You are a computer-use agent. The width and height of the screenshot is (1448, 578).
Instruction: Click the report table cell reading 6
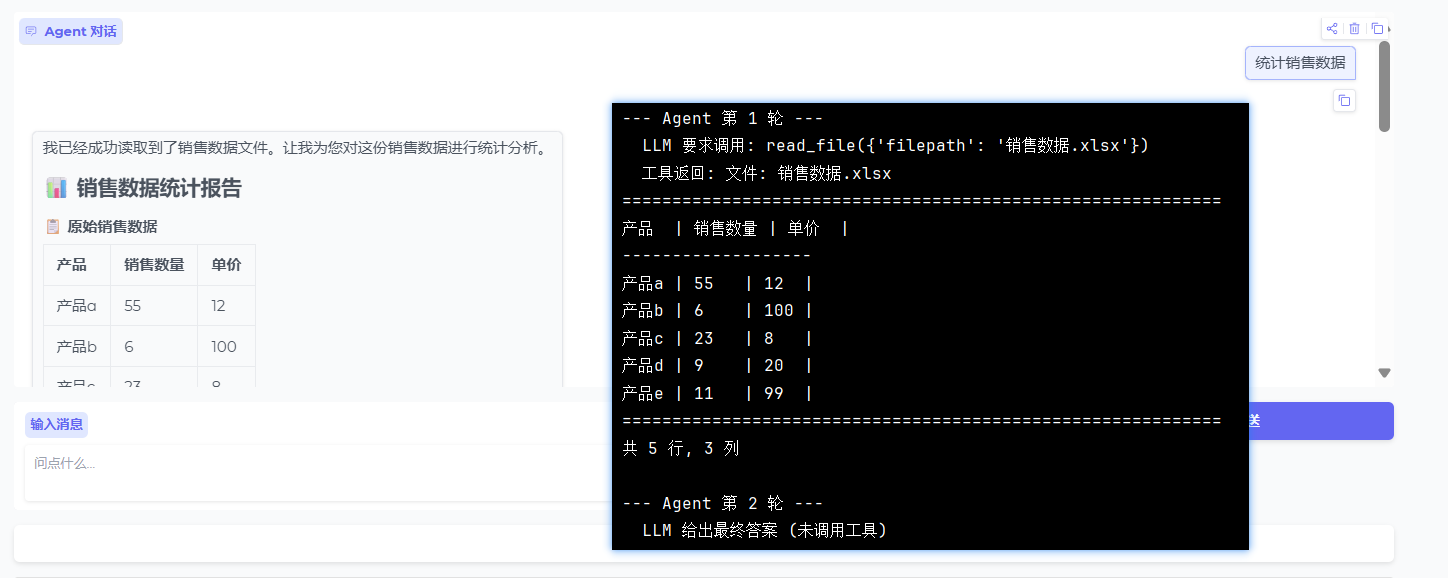point(154,347)
